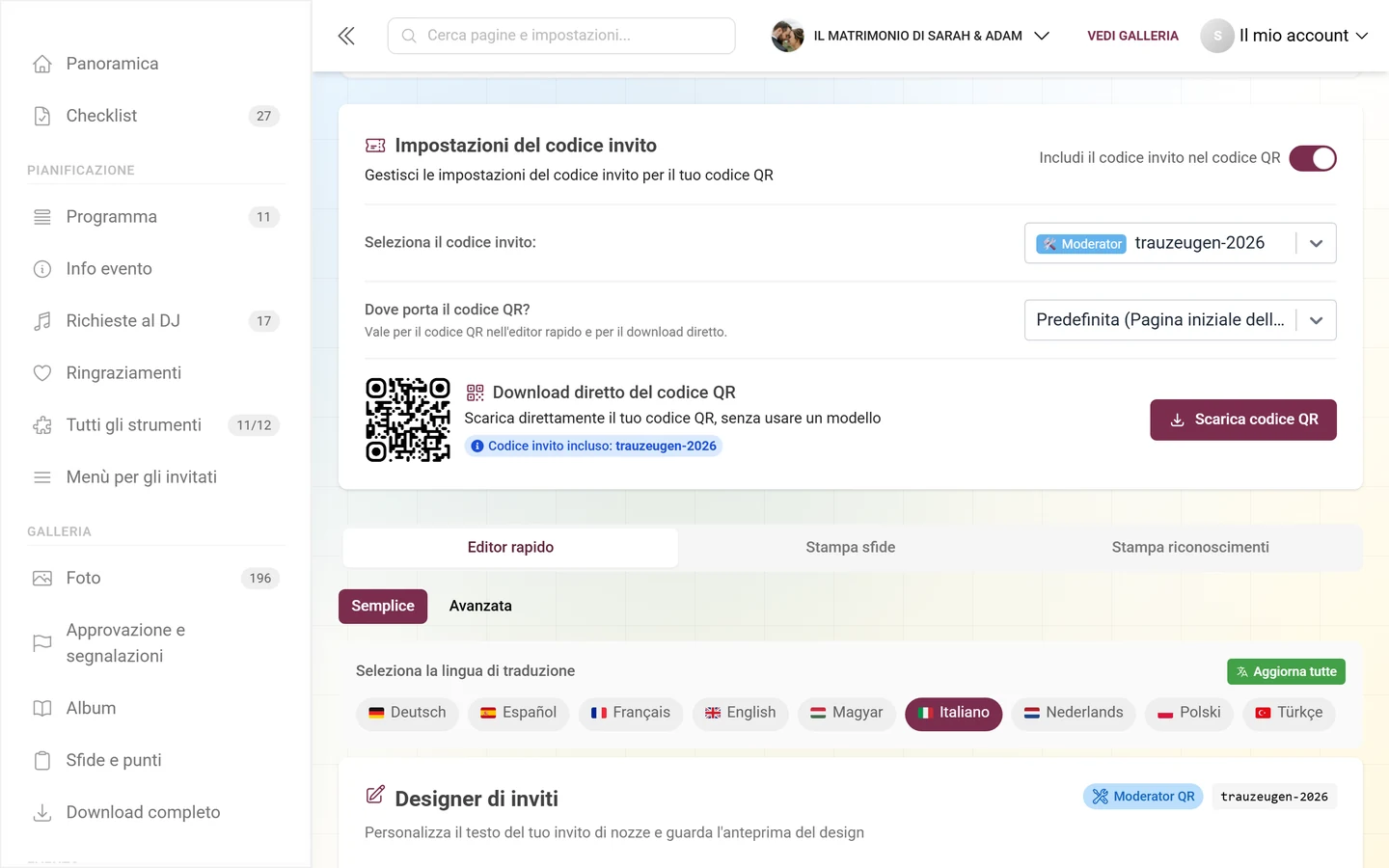The image size is (1389, 868).
Task: Toggle Includi il codice invito nel codice QR
Action: tap(1313, 158)
